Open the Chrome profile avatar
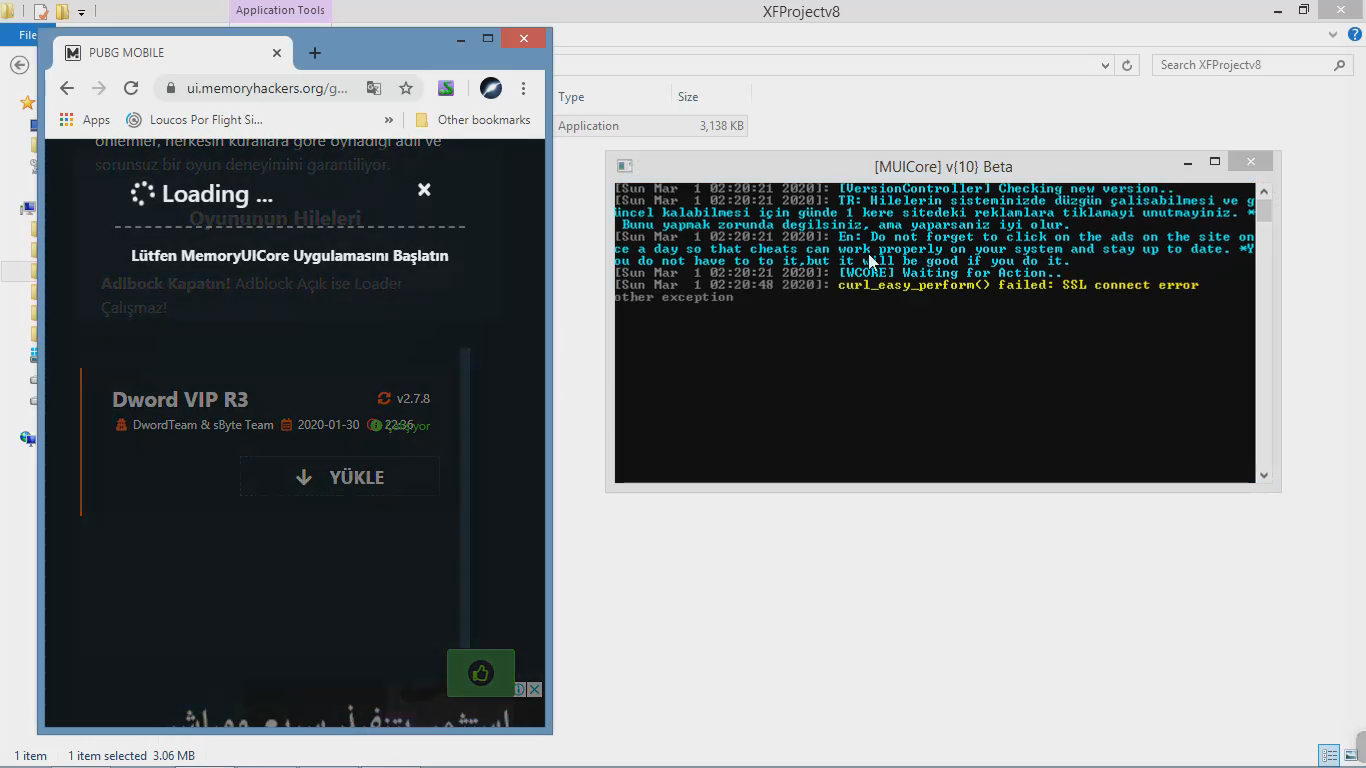The width and height of the screenshot is (1366, 768). [x=491, y=88]
